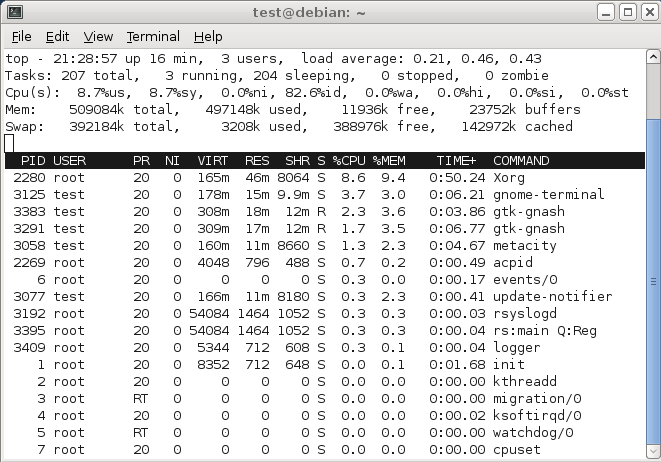The width and height of the screenshot is (661, 462).
Task: Click gtk-gnash command in PID 3291 row
Action: [x=529, y=229]
